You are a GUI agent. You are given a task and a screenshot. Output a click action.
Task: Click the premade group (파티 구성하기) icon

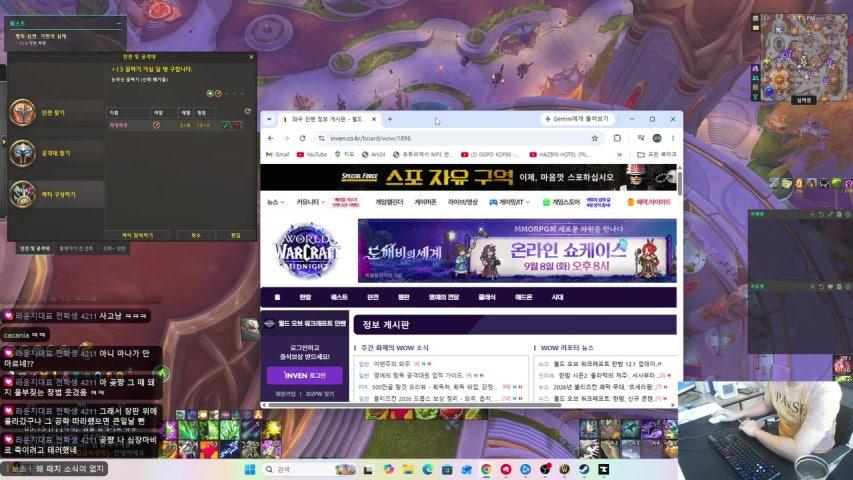click(22, 194)
